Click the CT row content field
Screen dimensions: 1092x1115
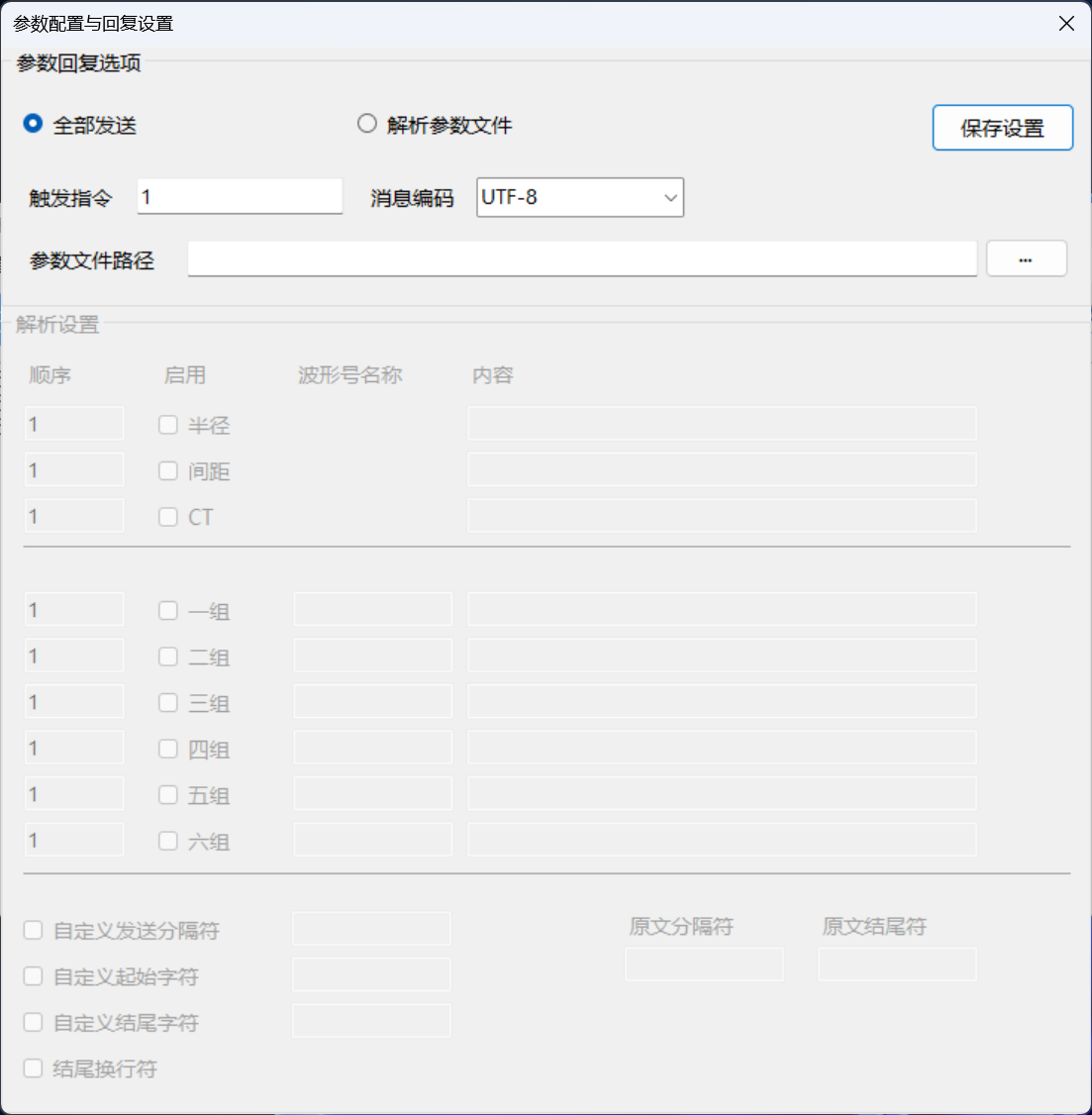pyautogui.click(x=723, y=516)
